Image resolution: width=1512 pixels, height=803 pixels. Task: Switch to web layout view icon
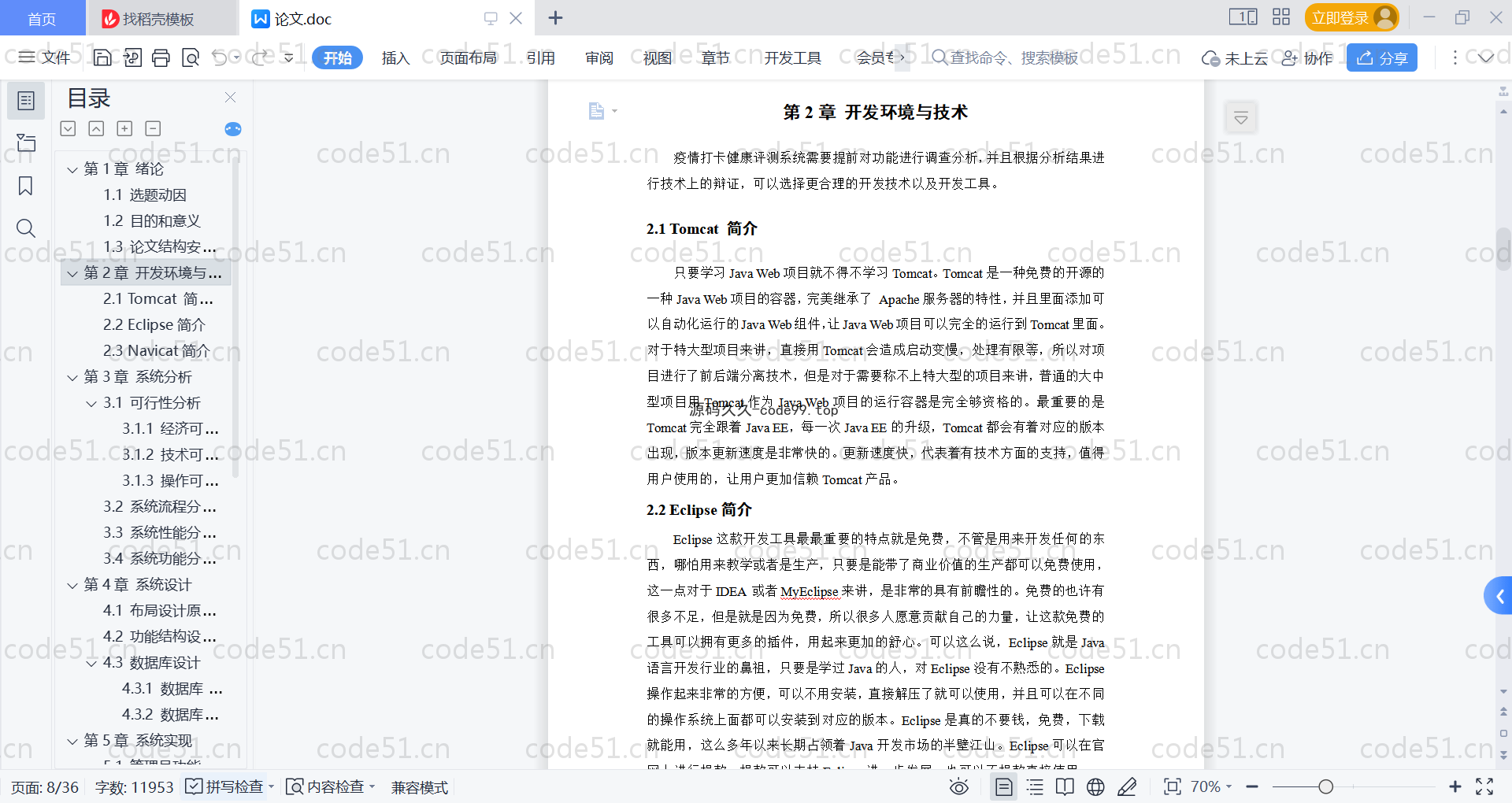tap(1095, 786)
